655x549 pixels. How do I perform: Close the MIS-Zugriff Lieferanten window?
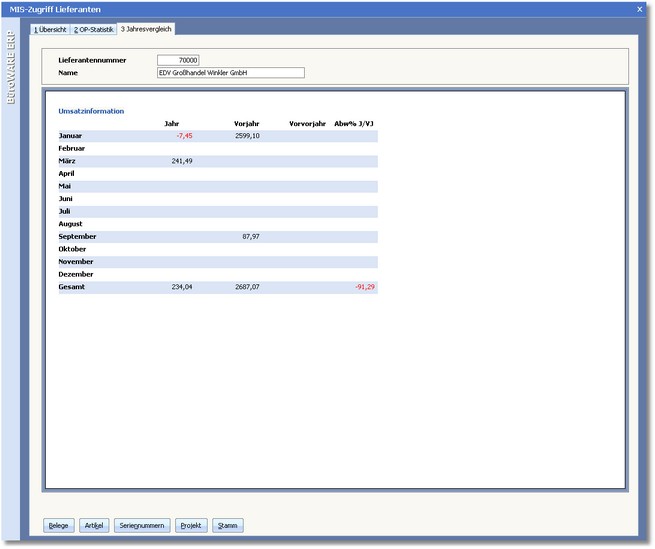pos(640,9)
